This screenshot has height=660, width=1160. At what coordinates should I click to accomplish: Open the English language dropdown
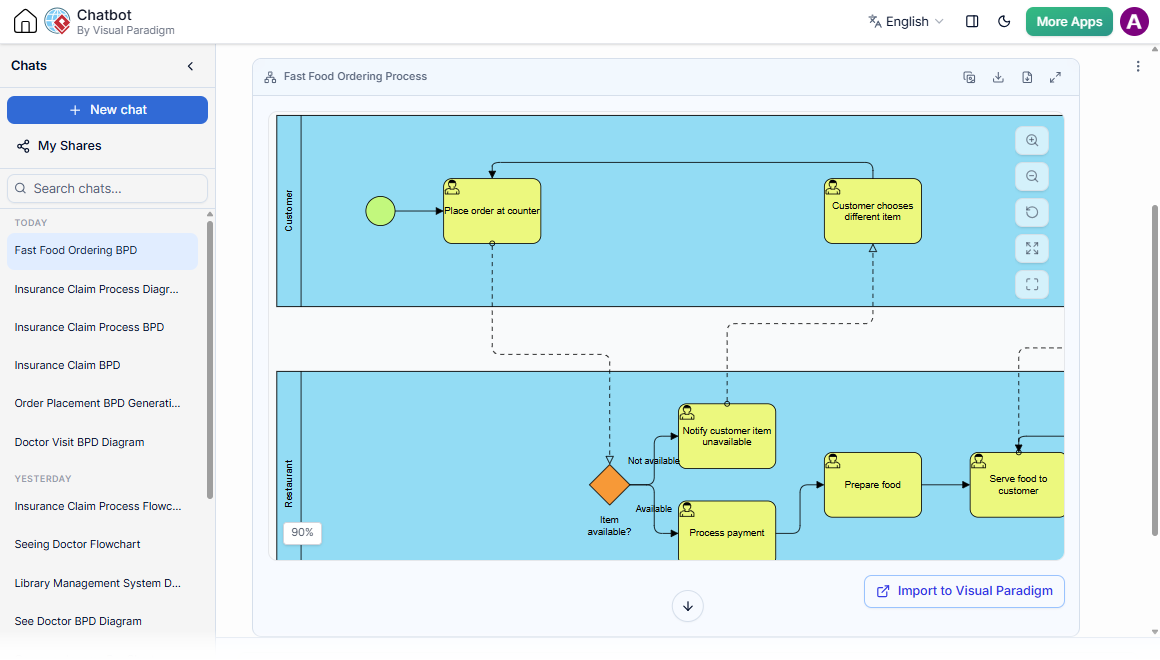tap(906, 21)
